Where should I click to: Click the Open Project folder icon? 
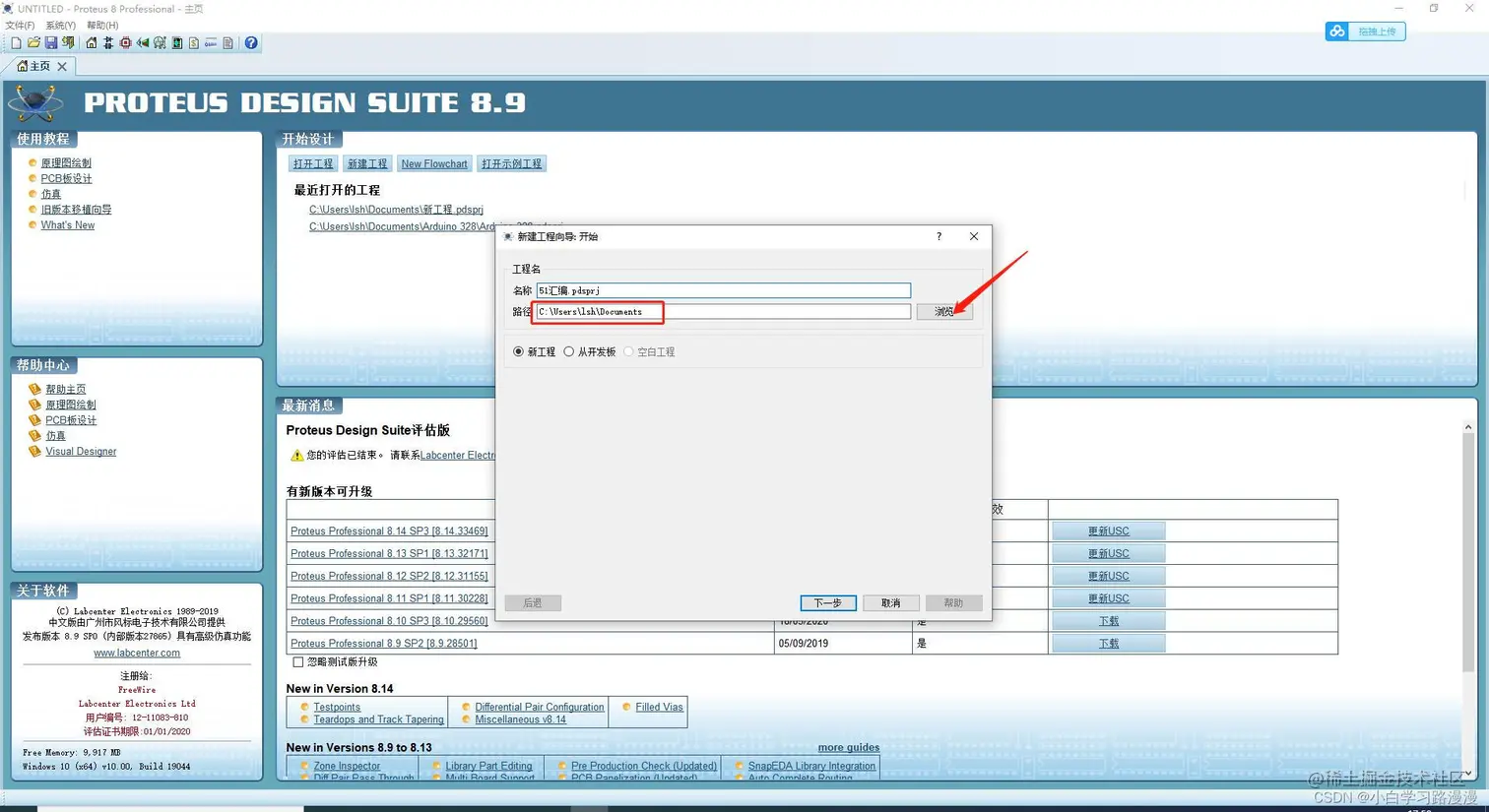(33, 43)
